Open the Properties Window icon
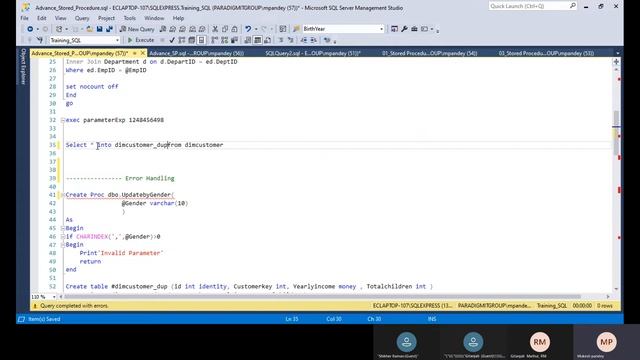This screenshot has width=640, height=360. pyautogui.click(x=394, y=29)
